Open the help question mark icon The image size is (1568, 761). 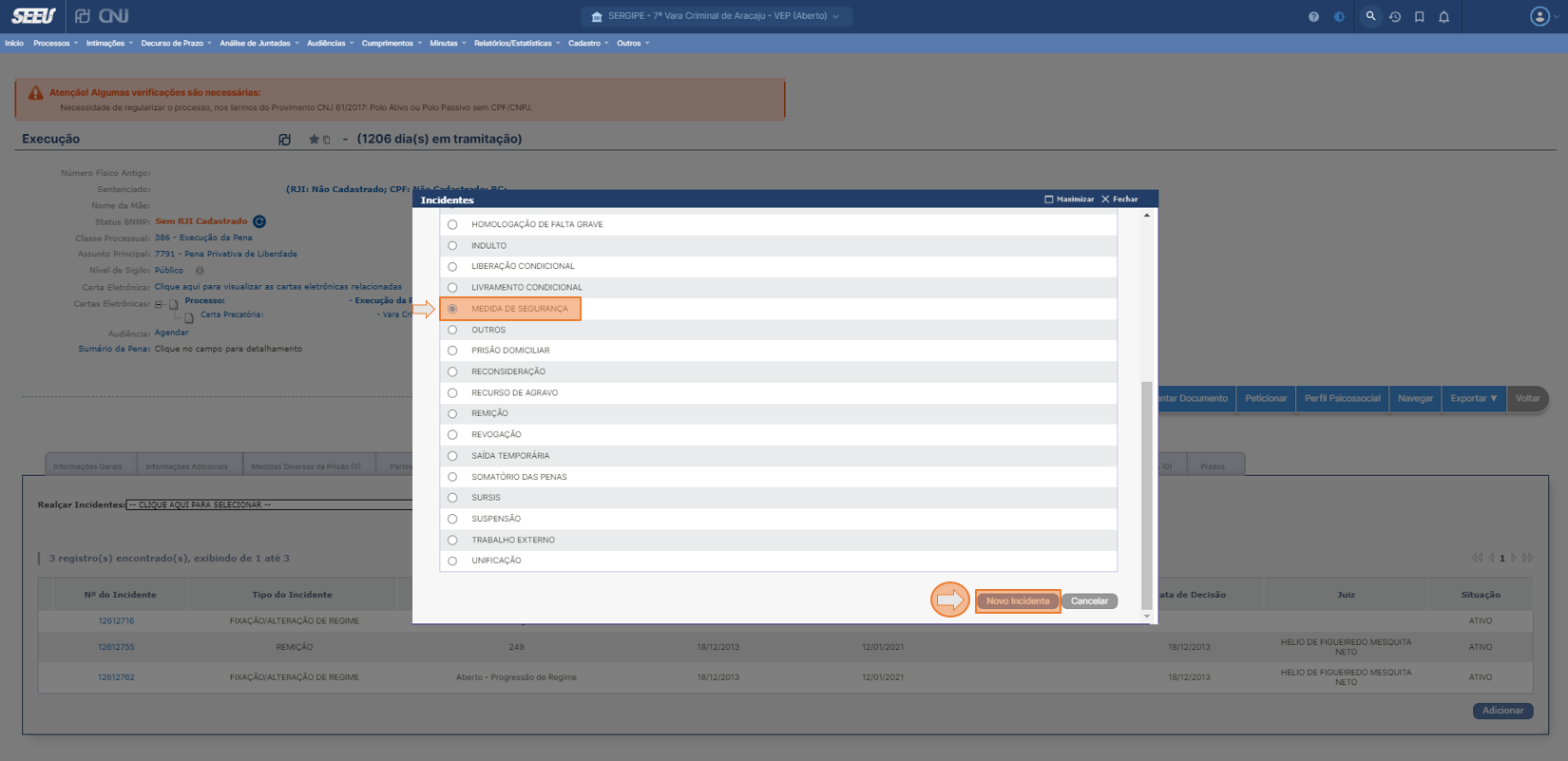(1313, 16)
